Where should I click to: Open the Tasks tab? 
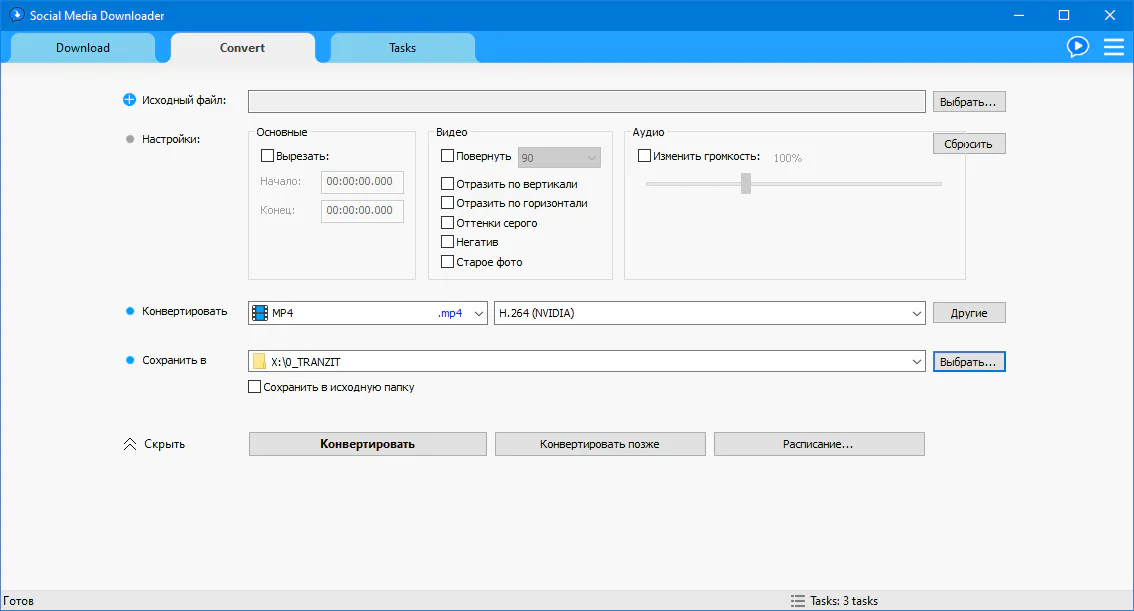(402, 48)
